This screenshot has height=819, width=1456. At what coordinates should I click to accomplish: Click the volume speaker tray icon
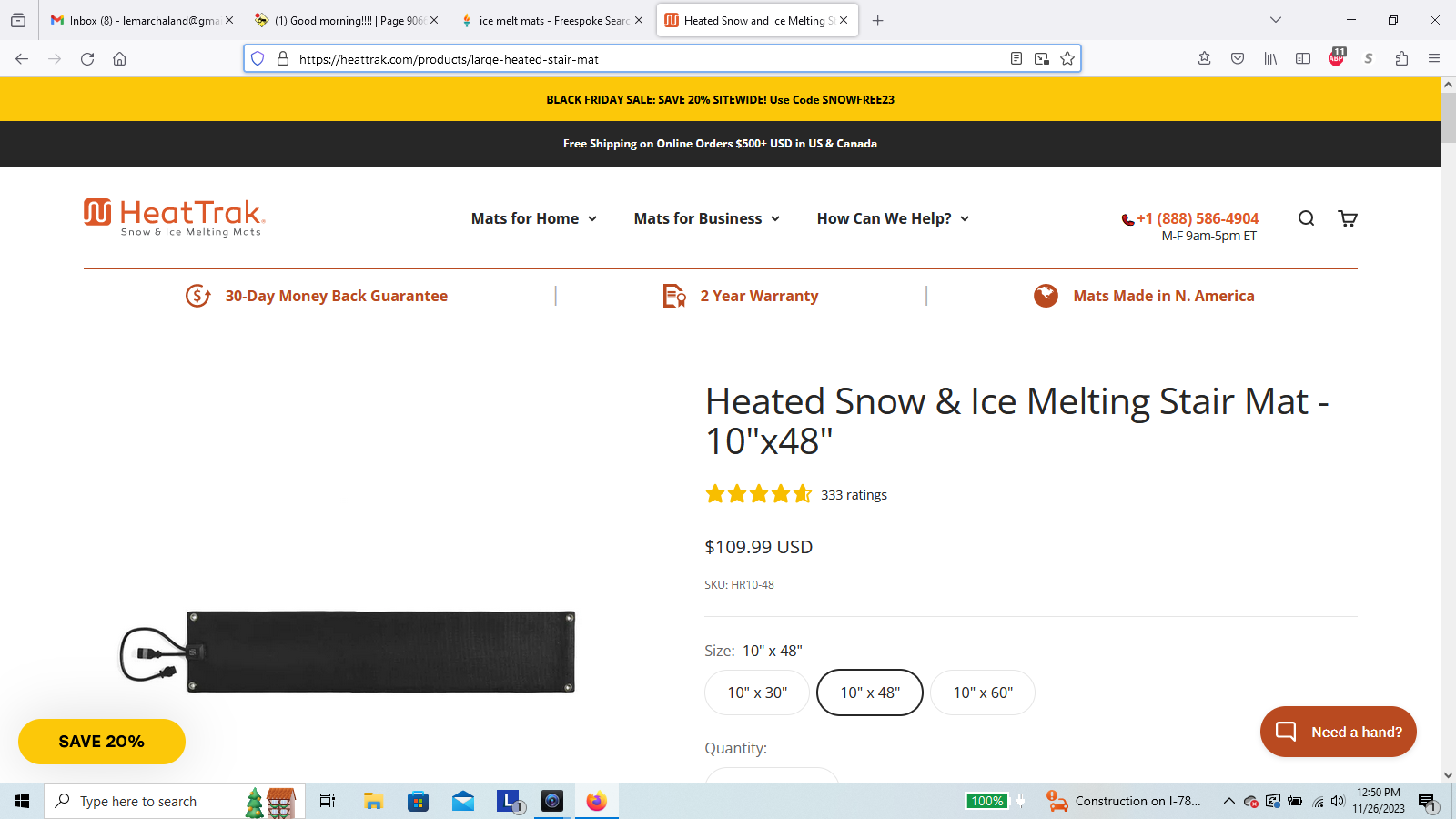(x=1337, y=801)
